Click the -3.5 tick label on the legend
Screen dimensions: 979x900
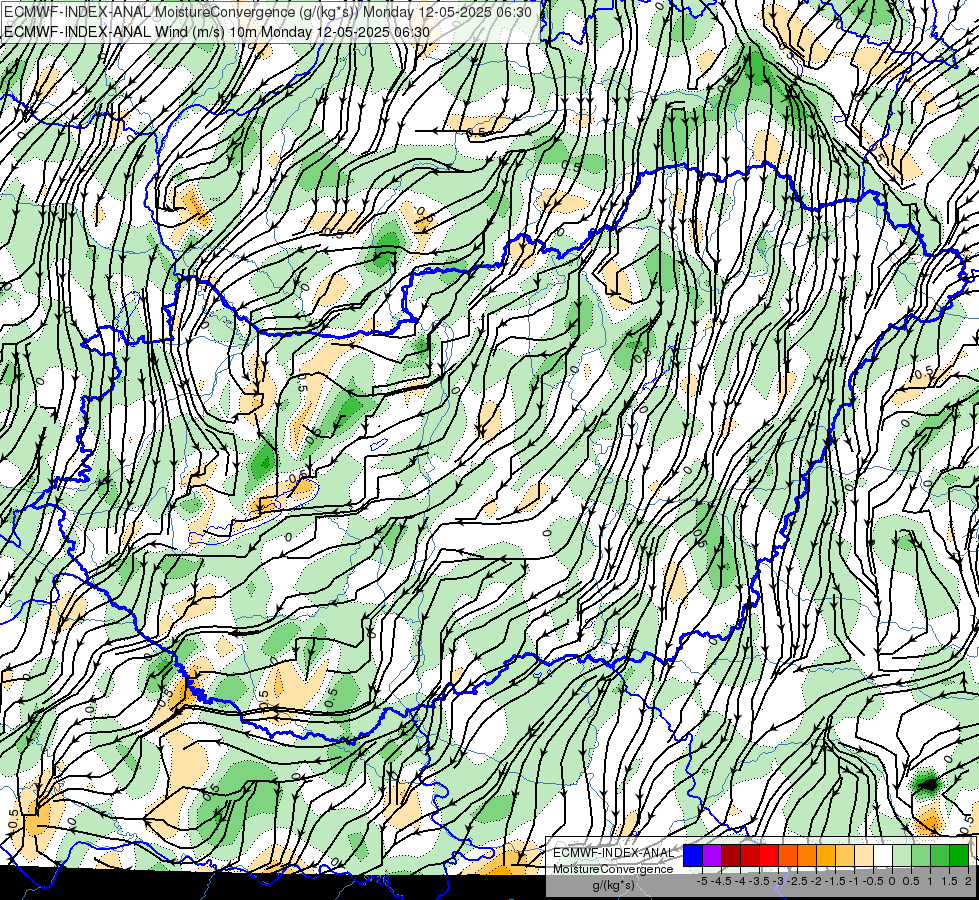(x=759, y=881)
